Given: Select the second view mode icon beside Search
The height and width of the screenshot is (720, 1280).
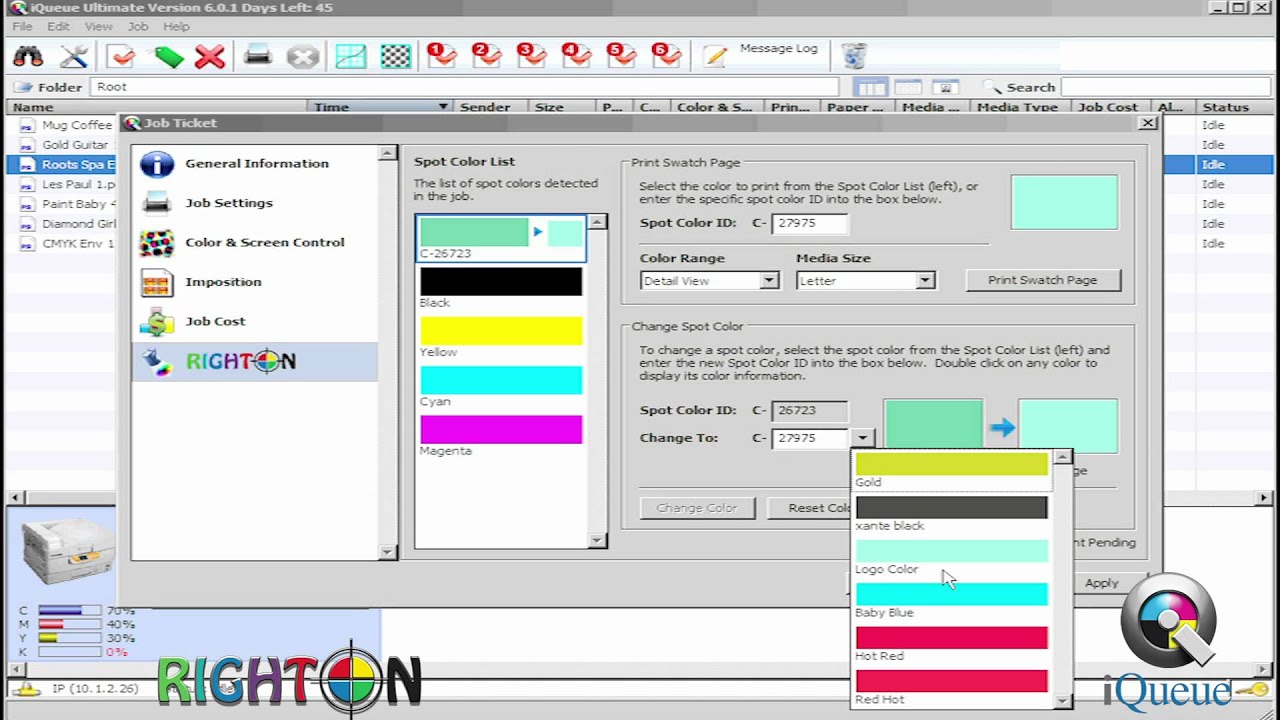Looking at the screenshot, I should pos(908,87).
